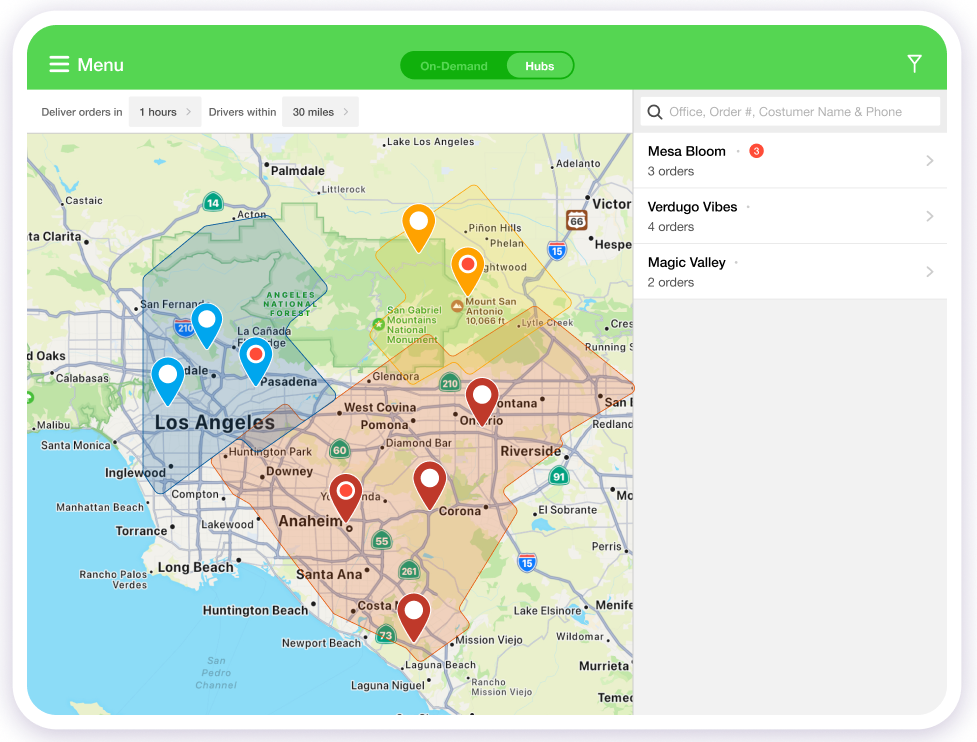Select the blue pin near San Fernando

point(206,322)
